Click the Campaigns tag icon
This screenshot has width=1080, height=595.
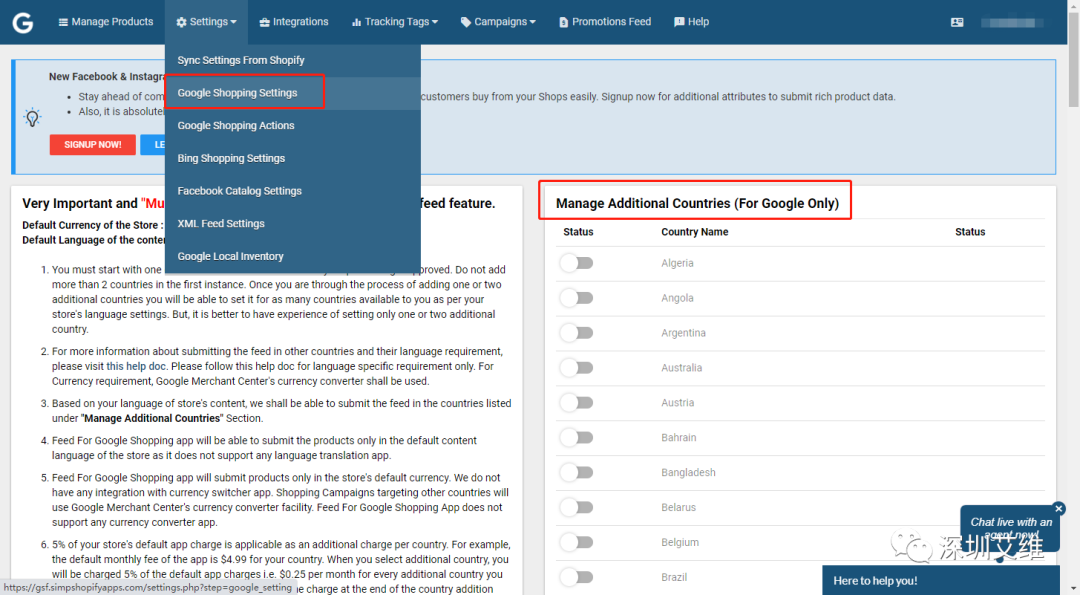[x=466, y=22]
